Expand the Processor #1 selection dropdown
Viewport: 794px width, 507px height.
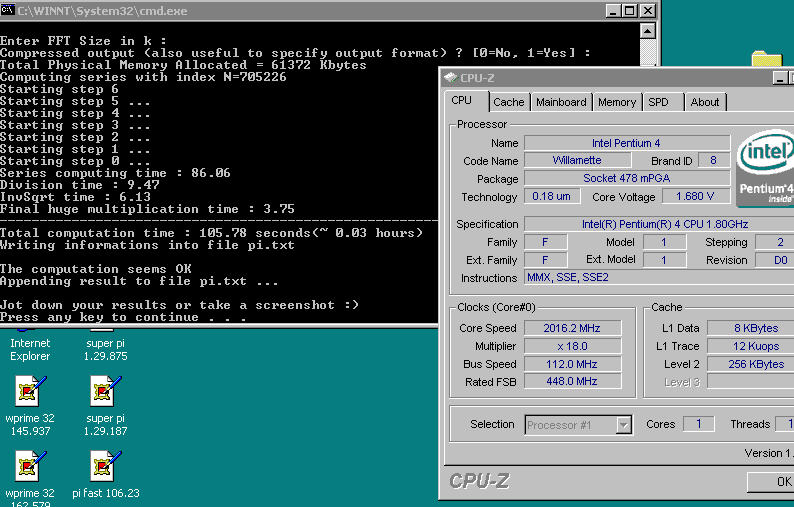(623, 424)
